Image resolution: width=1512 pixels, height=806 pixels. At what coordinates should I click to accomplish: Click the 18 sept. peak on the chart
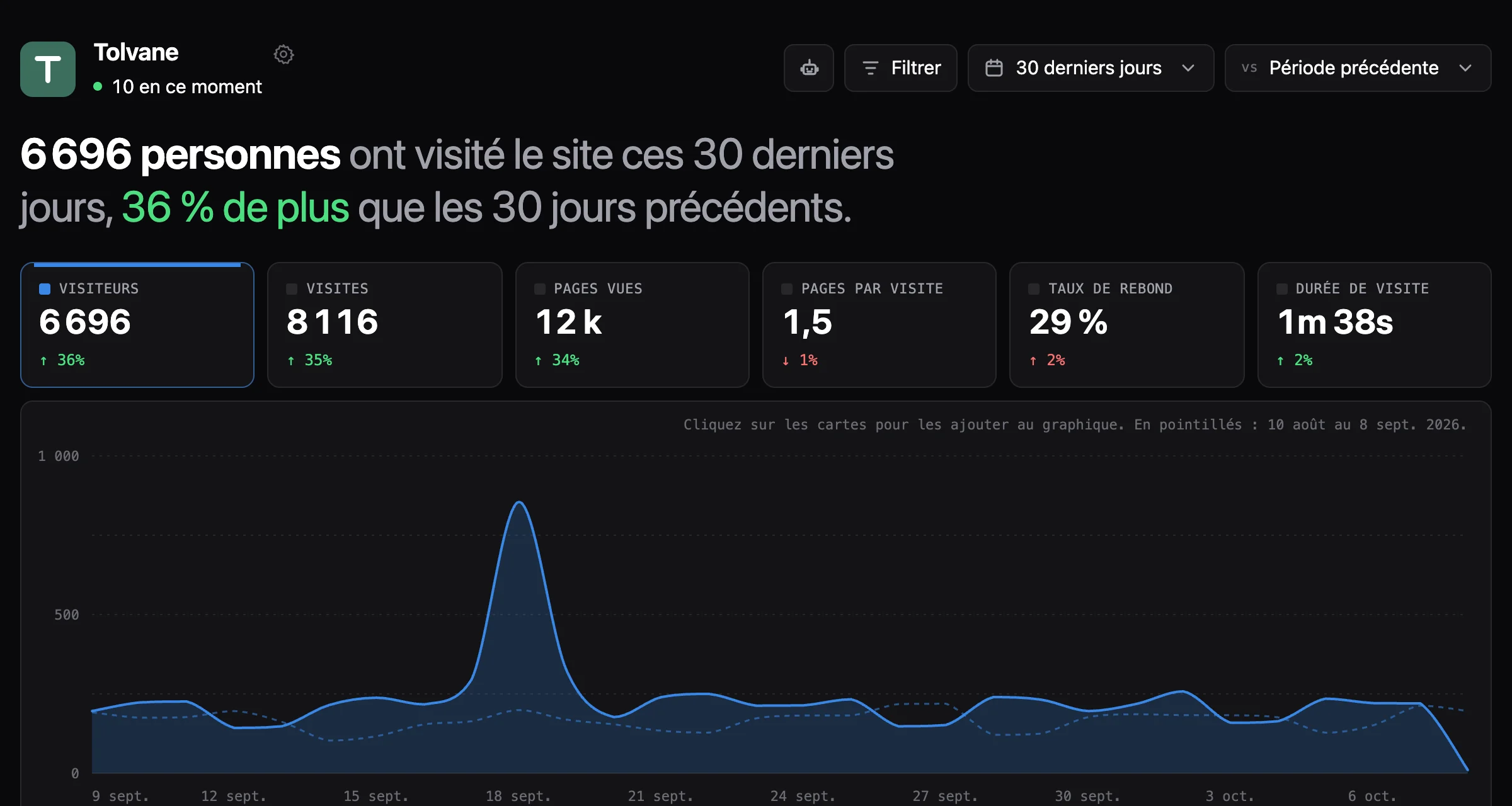pyautogui.click(x=518, y=502)
